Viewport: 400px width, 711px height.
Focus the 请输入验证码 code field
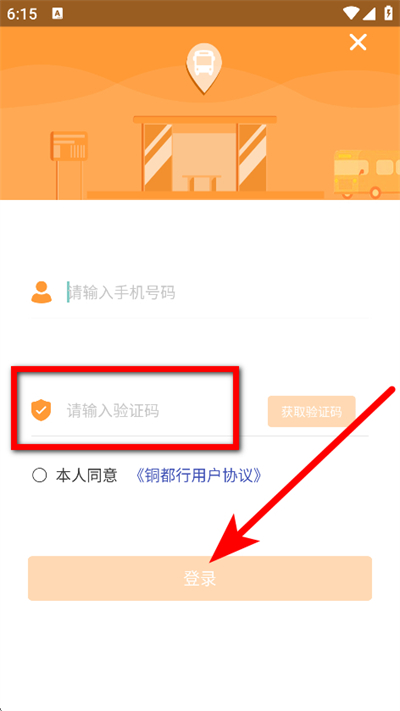(163, 411)
